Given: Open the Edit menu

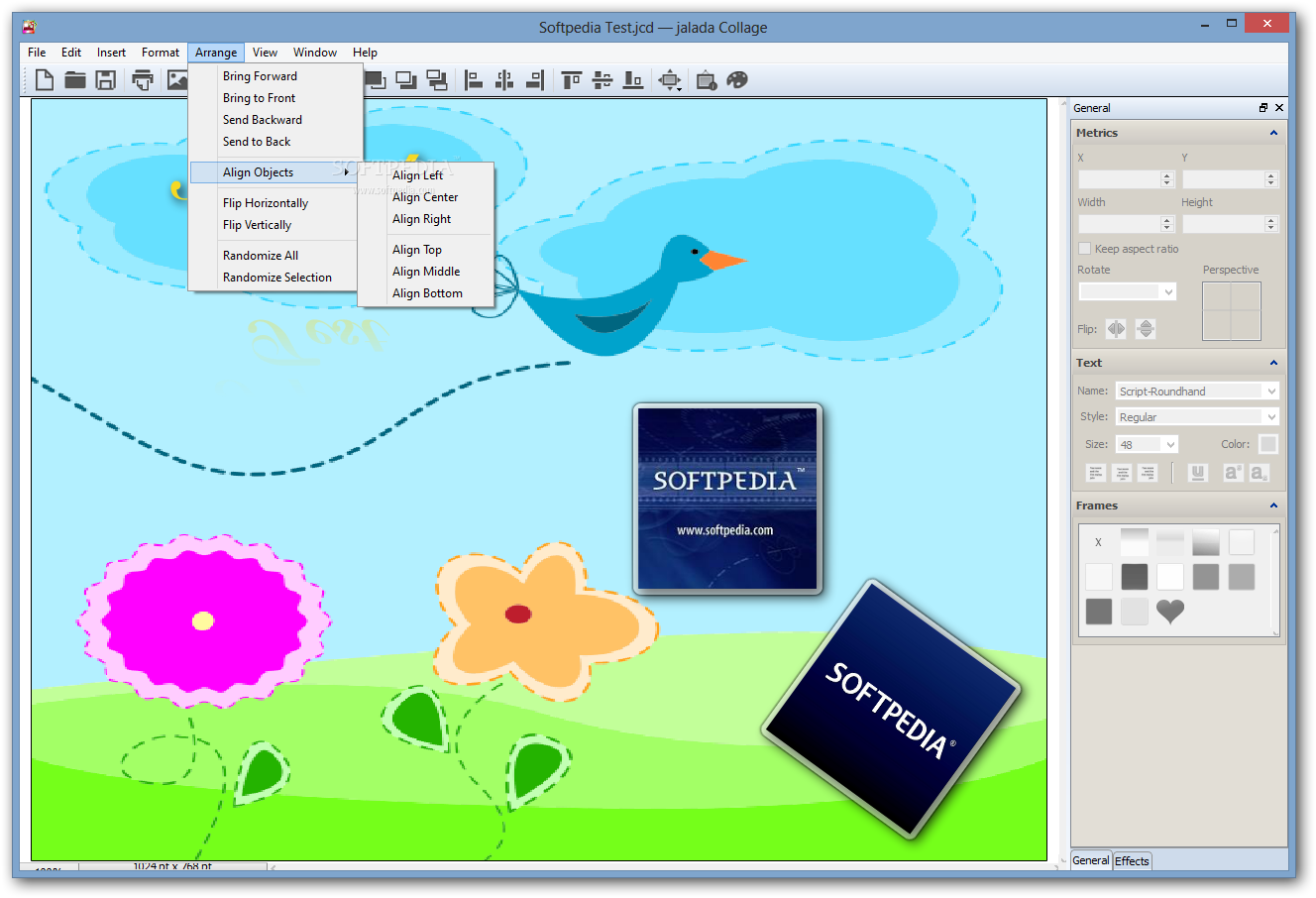Looking at the screenshot, I should pyautogui.click(x=71, y=53).
